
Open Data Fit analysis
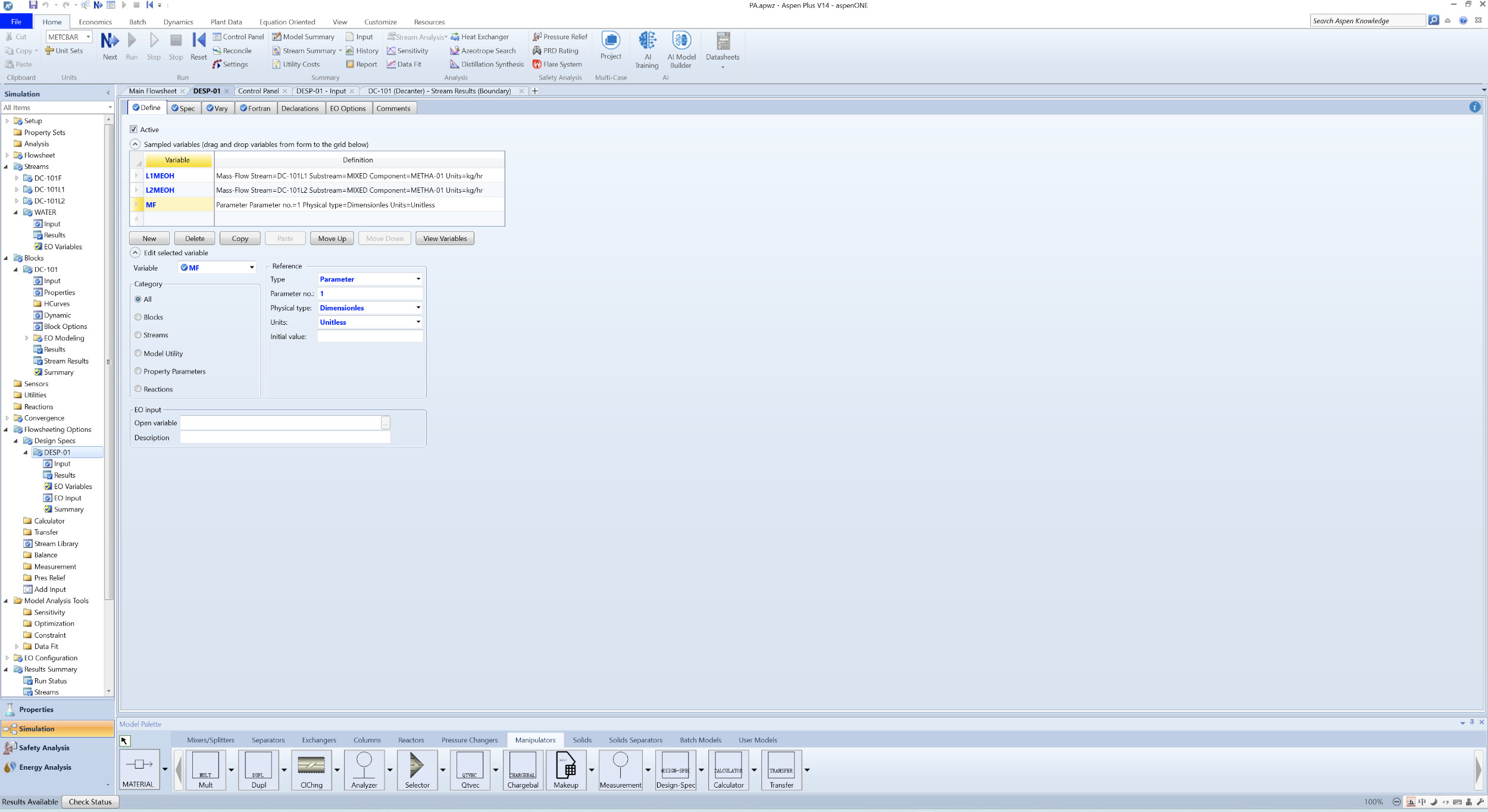click(404, 64)
